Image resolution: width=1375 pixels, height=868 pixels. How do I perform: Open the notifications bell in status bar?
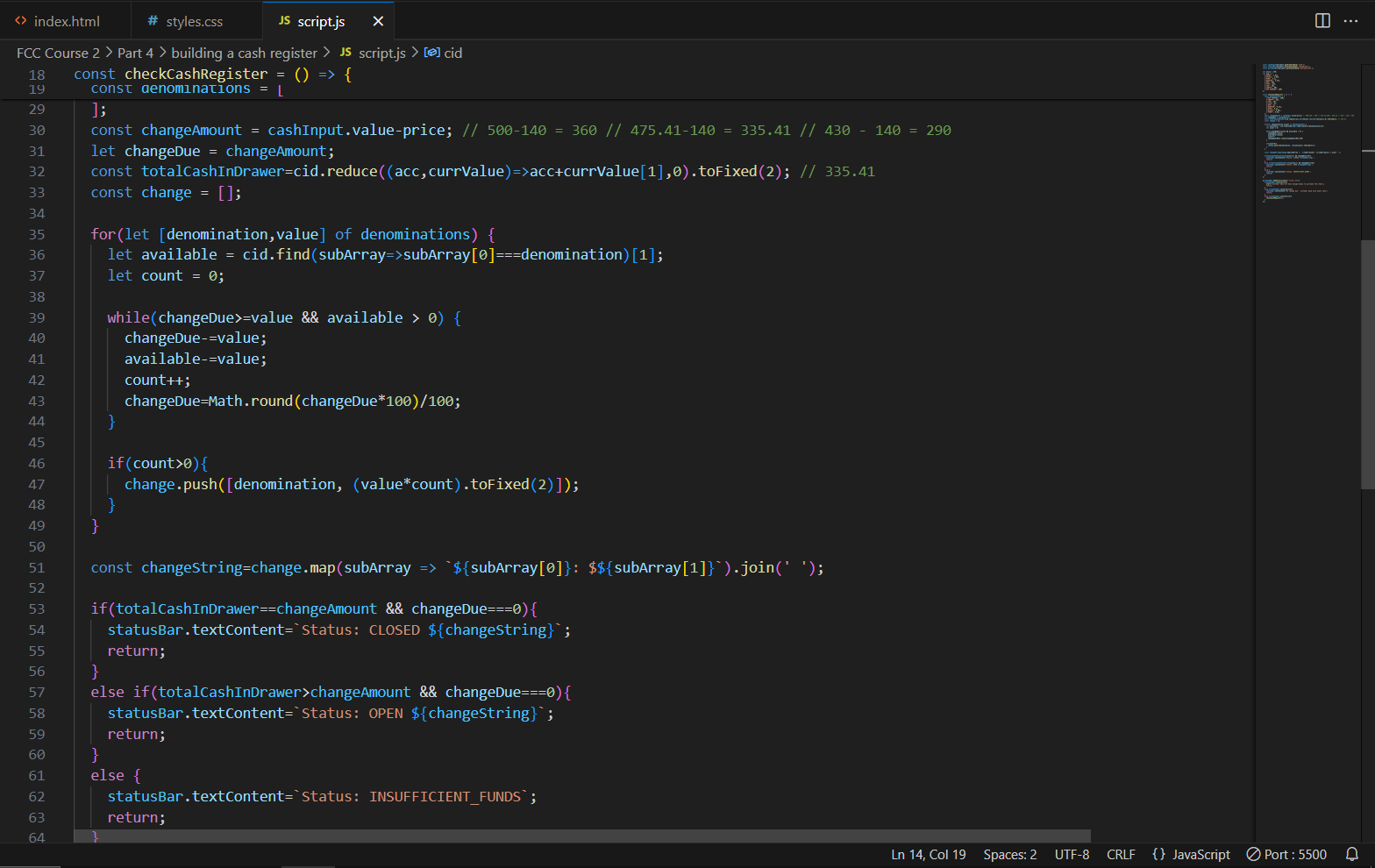pyautogui.click(x=1352, y=854)
